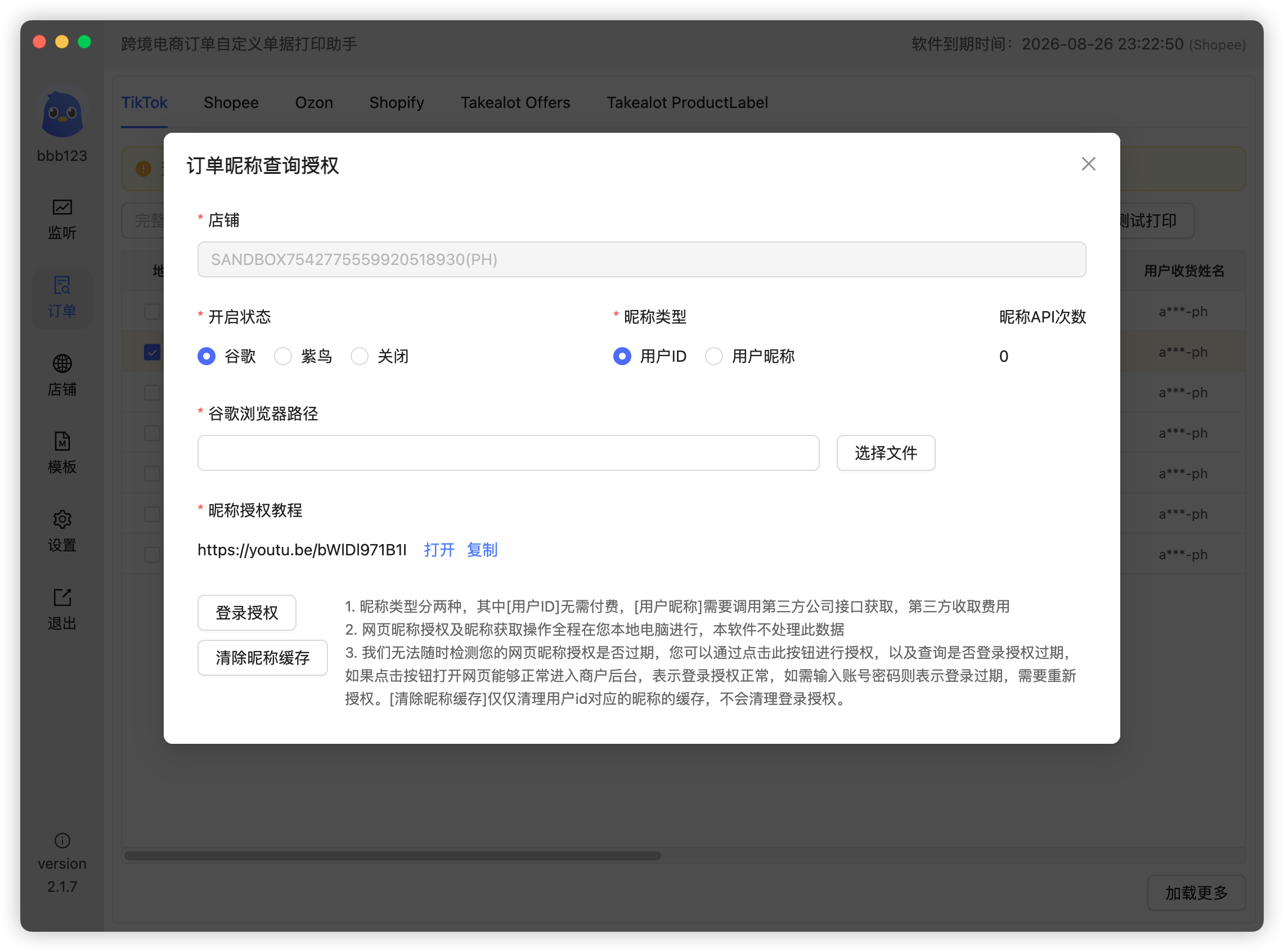
Task: Select the 谷歌 radio option
Action: click(206, 356)
